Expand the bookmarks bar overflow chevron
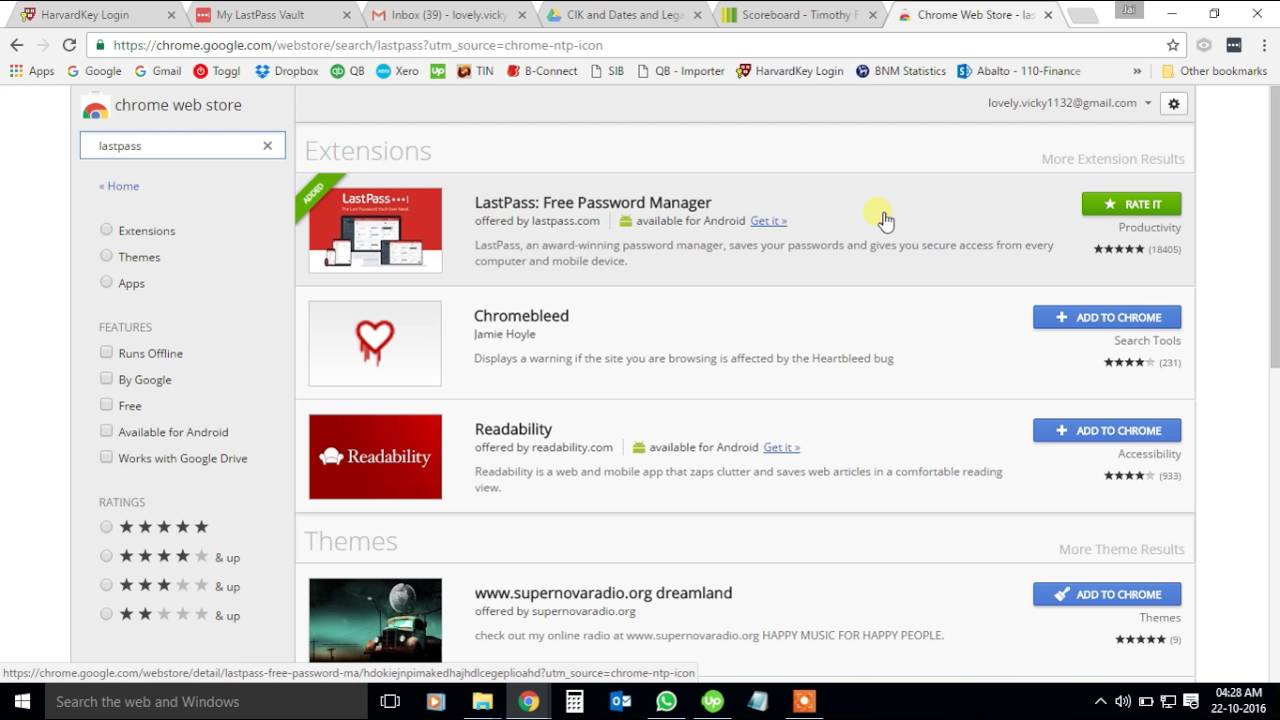This screenshot has height=720, width=1280. (x=1137, y=71)
